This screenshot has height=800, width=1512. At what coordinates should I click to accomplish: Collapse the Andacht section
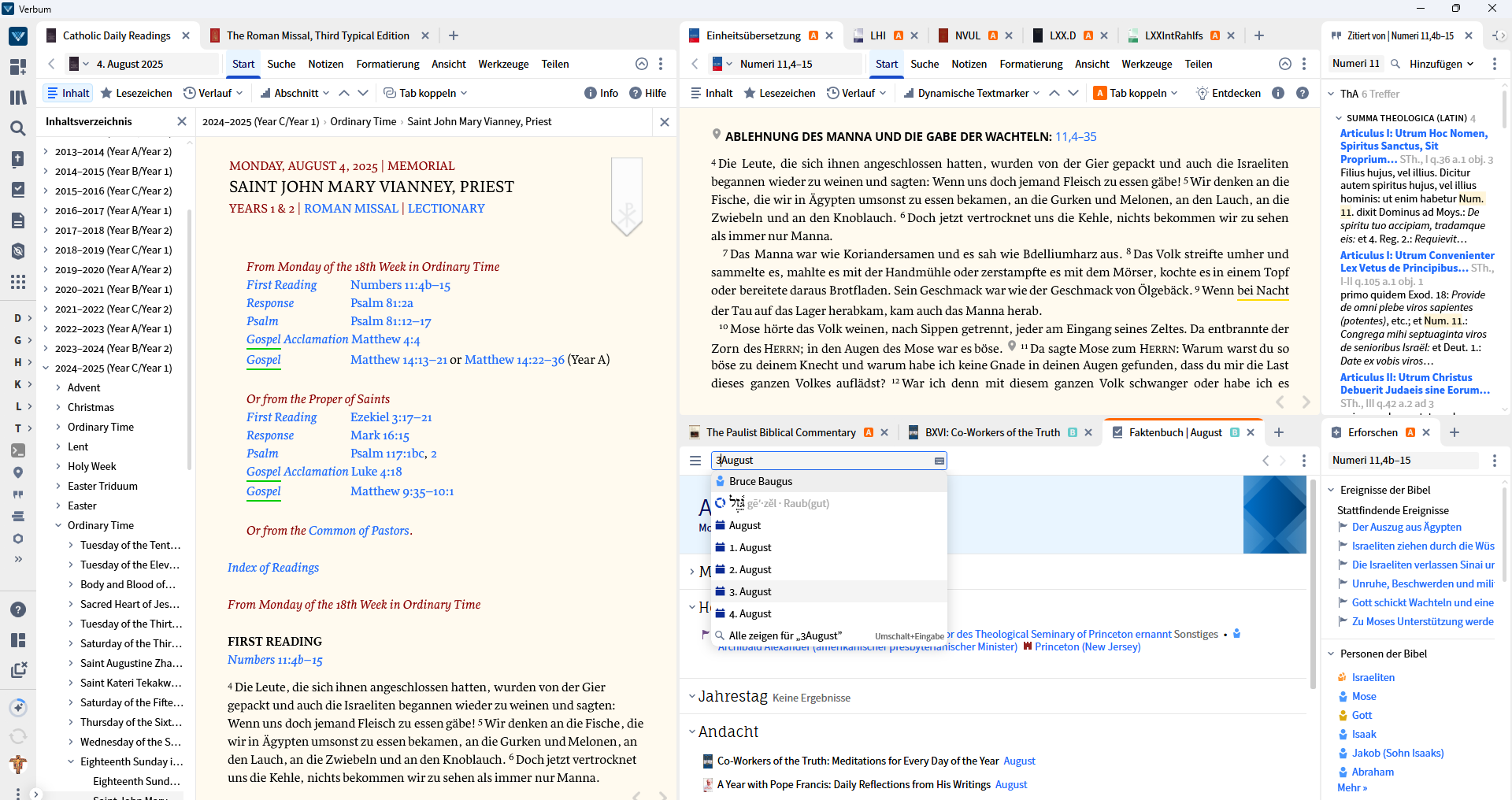click(692, 731)
